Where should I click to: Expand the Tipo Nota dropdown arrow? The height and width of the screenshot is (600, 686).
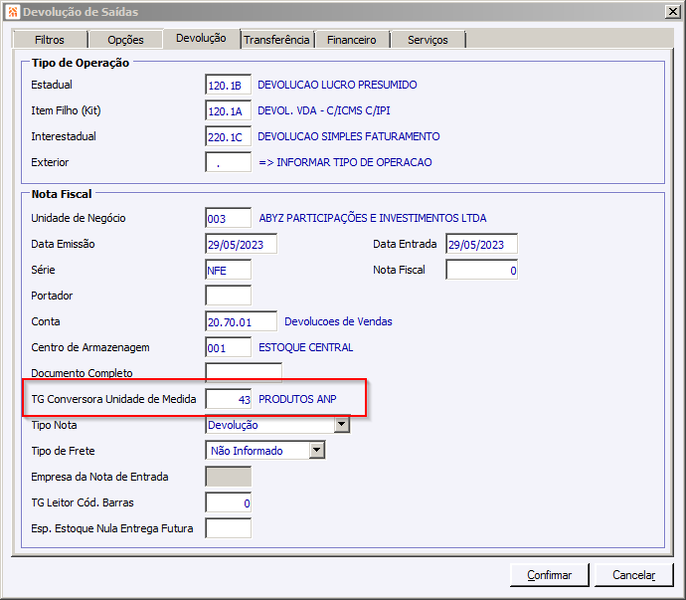point(342,425)
